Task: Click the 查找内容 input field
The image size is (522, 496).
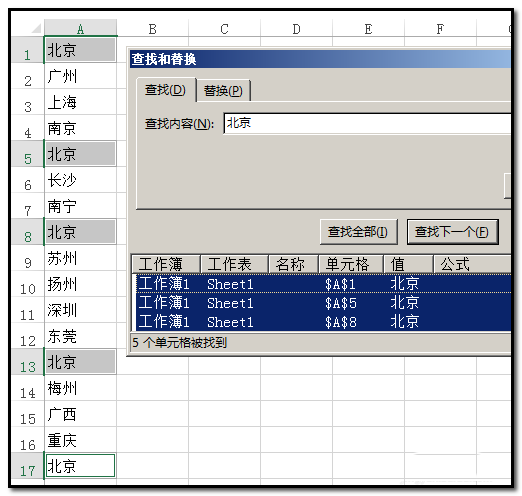Action: point(367,123)
